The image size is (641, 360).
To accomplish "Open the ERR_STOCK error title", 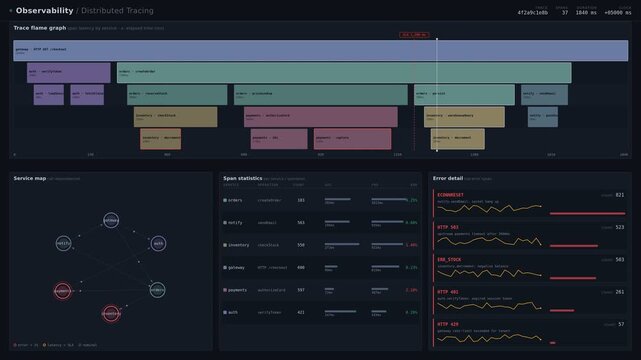I will tap(449, 259).
